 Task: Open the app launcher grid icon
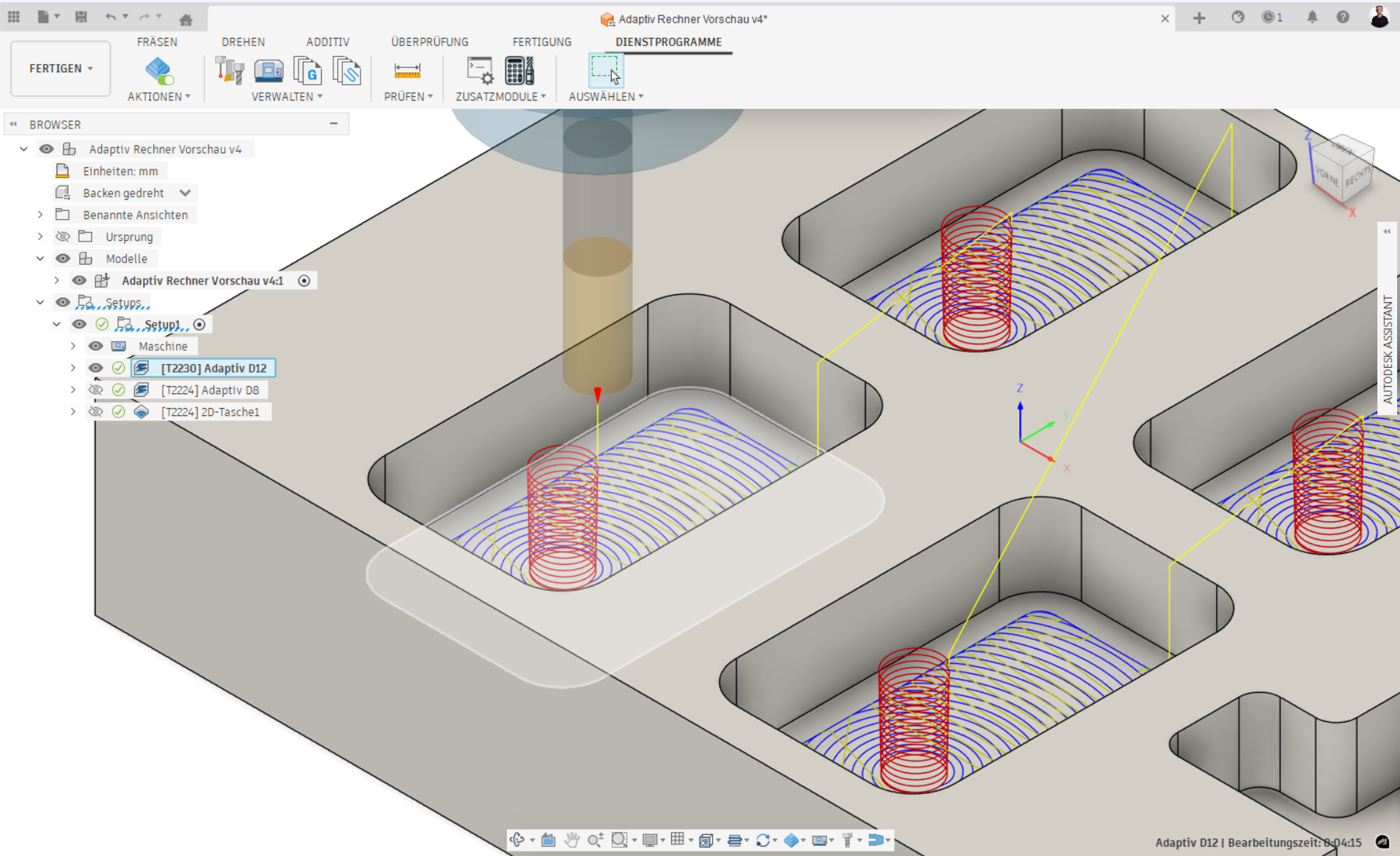(x=13, y=18)
